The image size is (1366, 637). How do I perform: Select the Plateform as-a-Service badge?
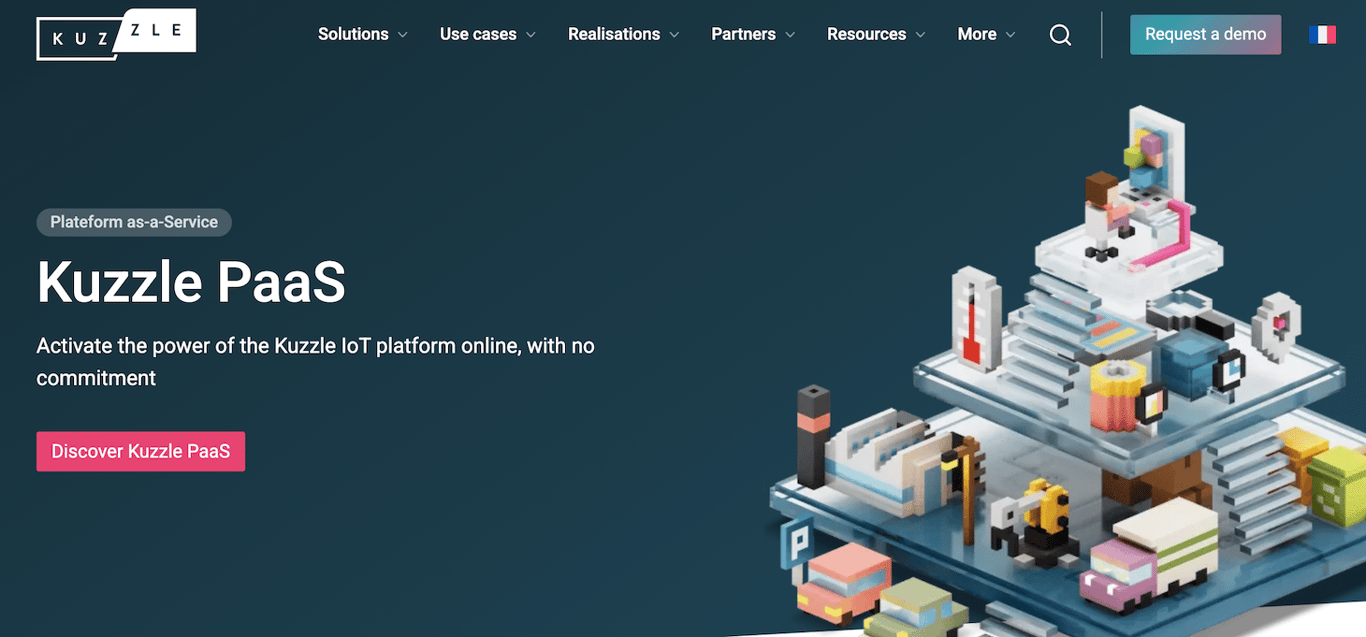[133, 222]
